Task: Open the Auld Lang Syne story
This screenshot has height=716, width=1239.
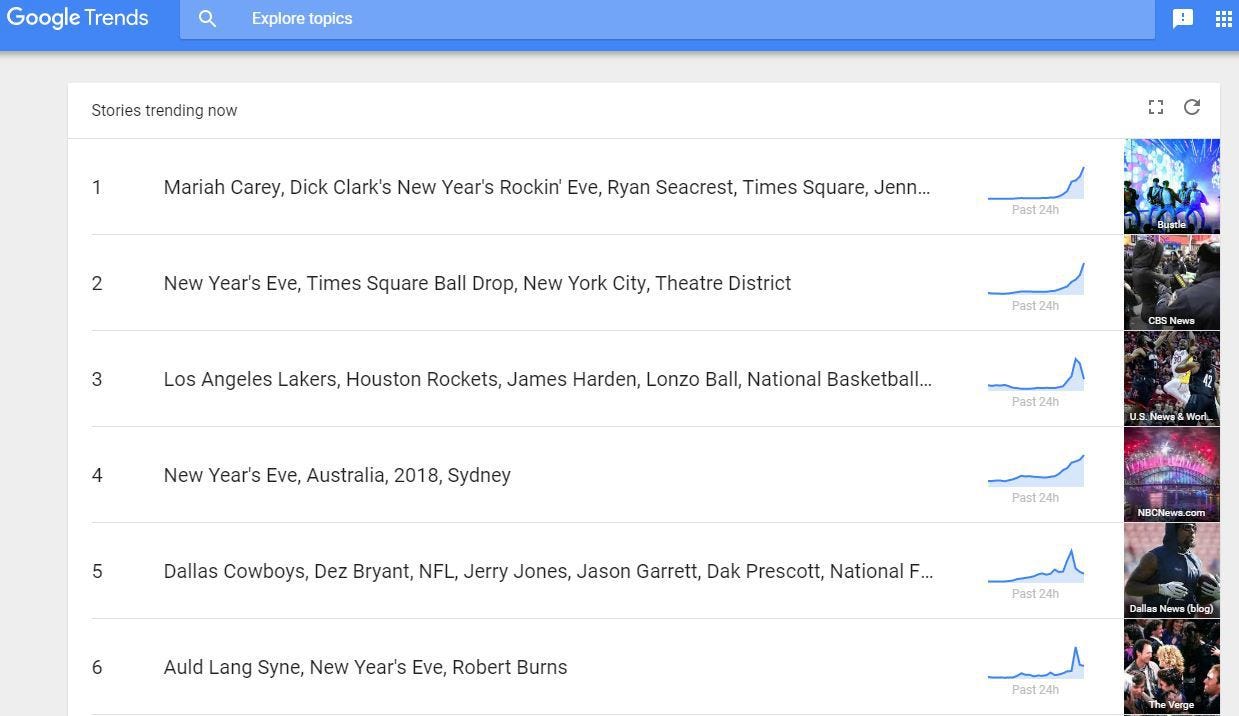Action: [365, 667]
